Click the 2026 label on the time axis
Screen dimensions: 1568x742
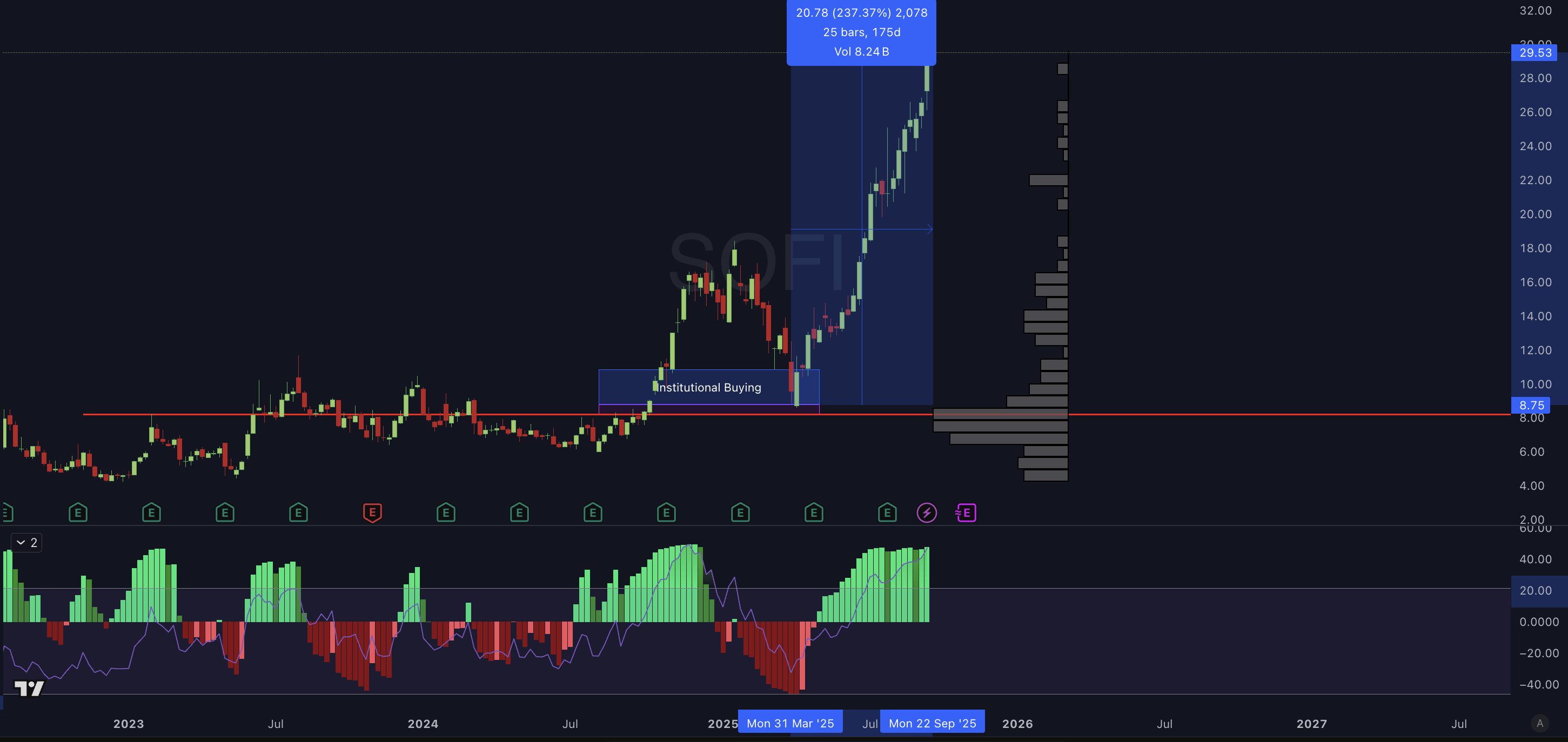(1017, 724)
